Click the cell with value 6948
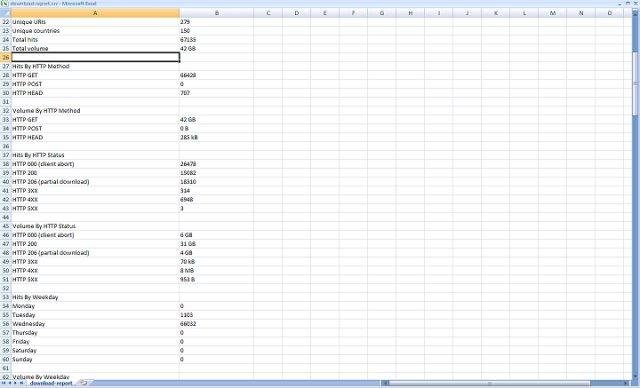 (216, 200)
